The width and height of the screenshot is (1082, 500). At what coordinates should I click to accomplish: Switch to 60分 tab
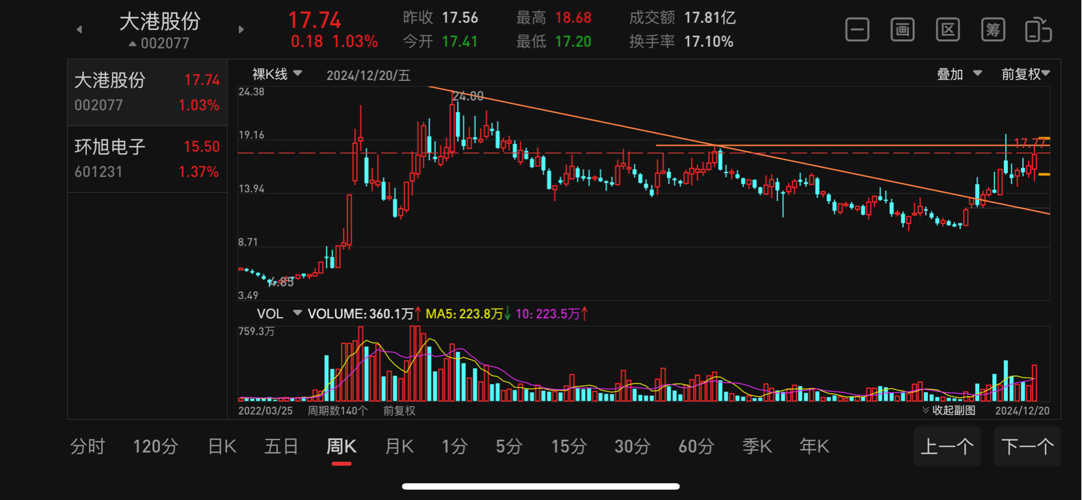pyautogui.click(x=696, y=446)
